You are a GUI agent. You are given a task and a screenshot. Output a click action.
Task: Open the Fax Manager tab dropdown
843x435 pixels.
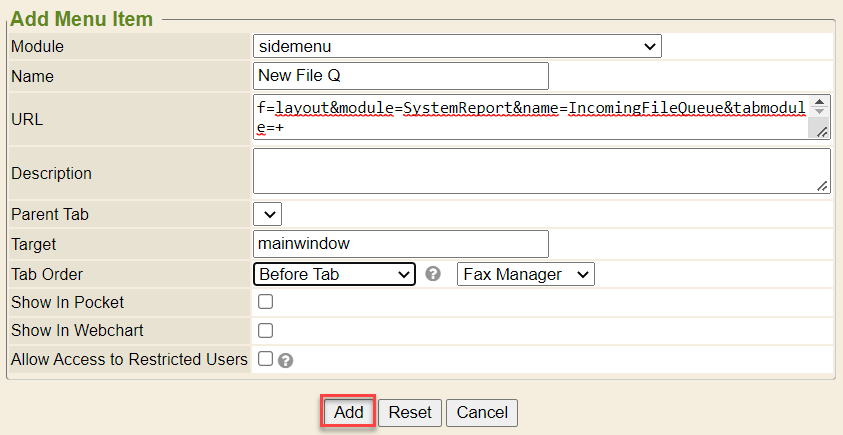(525, 274)
